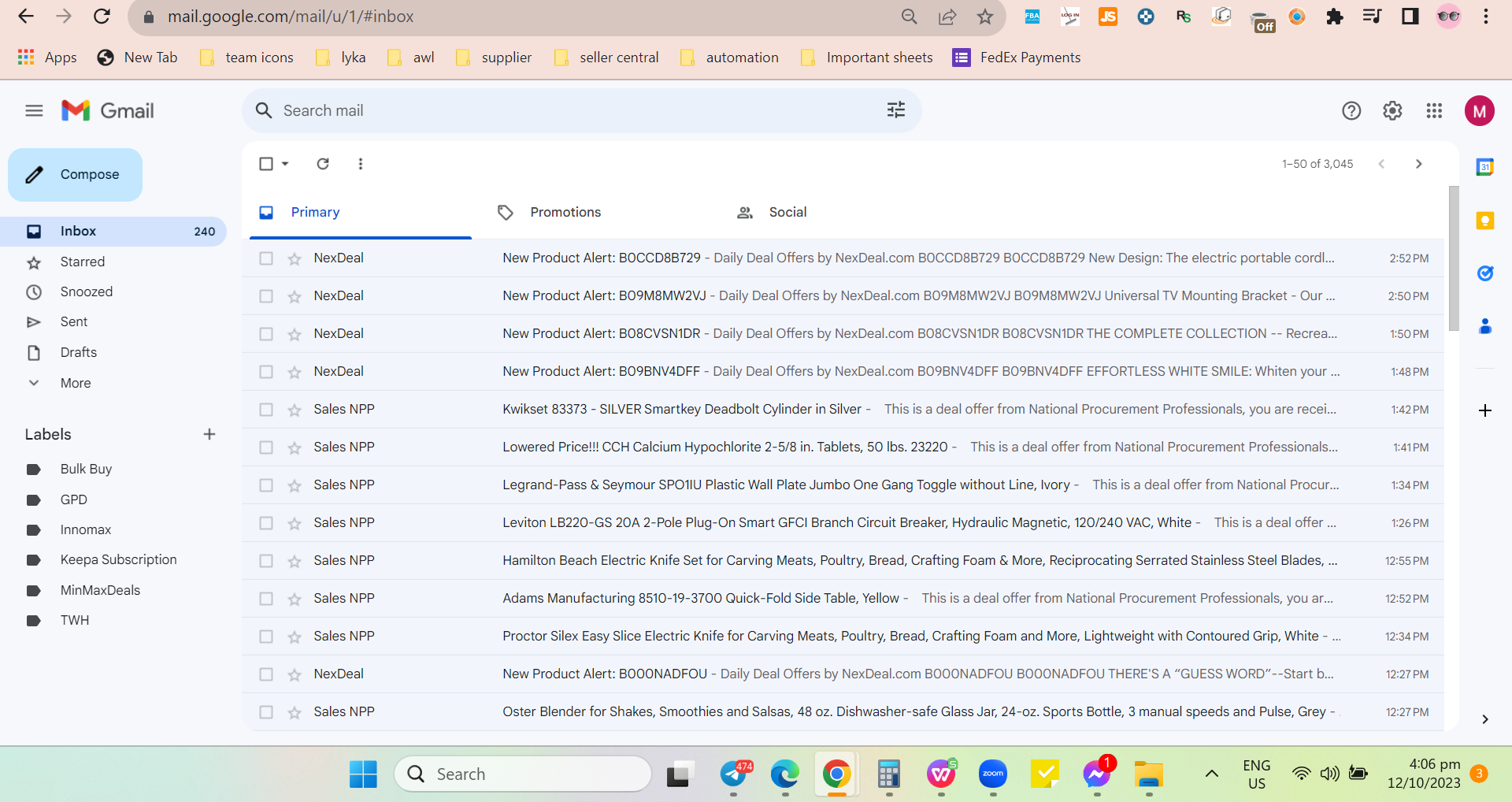Screen dimensions: 1512x802
Task: Open the More options three-dot menu in toolbar
Action: pyautogui.click(x=361, y=164)
